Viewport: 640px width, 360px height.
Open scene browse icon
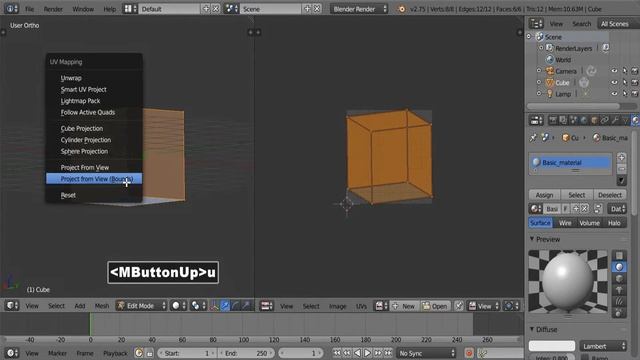tap(231, 9)
